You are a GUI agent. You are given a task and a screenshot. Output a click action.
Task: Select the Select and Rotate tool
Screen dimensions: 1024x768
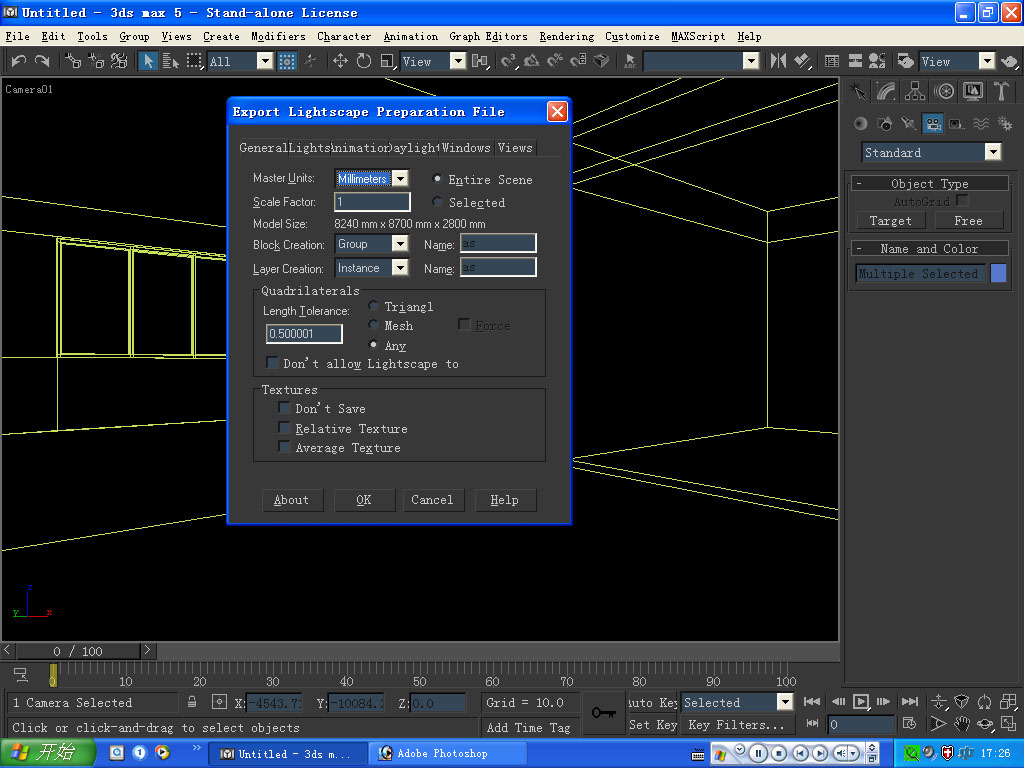pos(363,61)
